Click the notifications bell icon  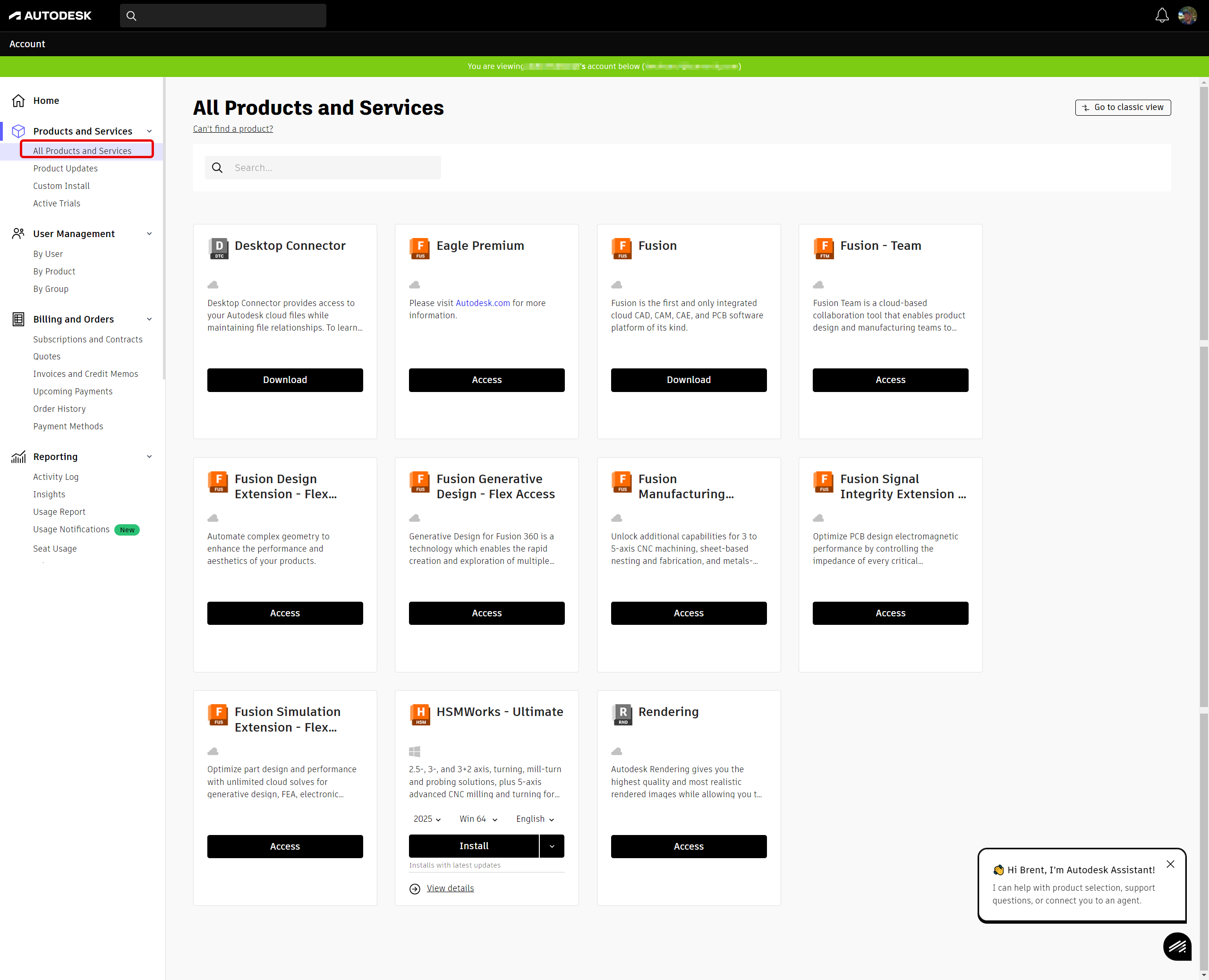tap(1162, 15)
